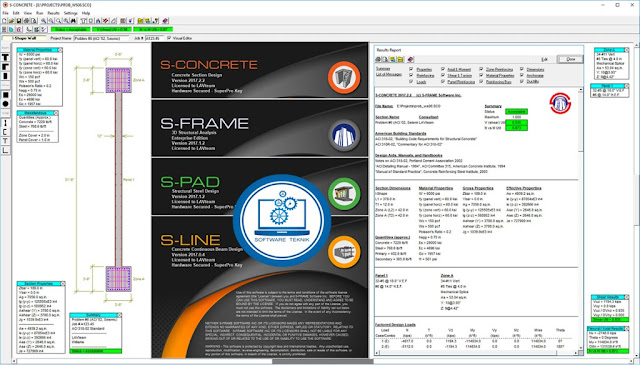Click the bottom horizontal scrollbar thumb
640x365 pixels.
322,361
